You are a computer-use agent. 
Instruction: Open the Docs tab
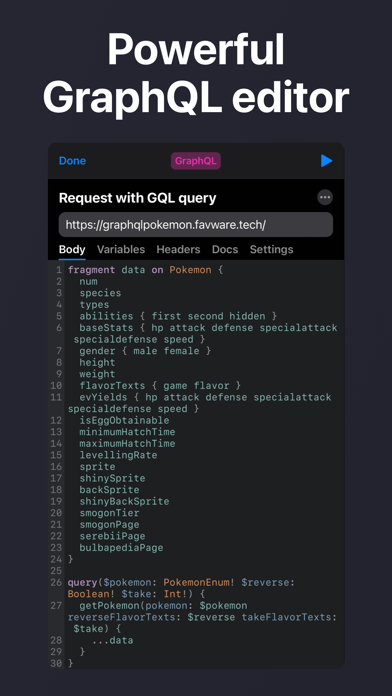[x=225, y=249]
